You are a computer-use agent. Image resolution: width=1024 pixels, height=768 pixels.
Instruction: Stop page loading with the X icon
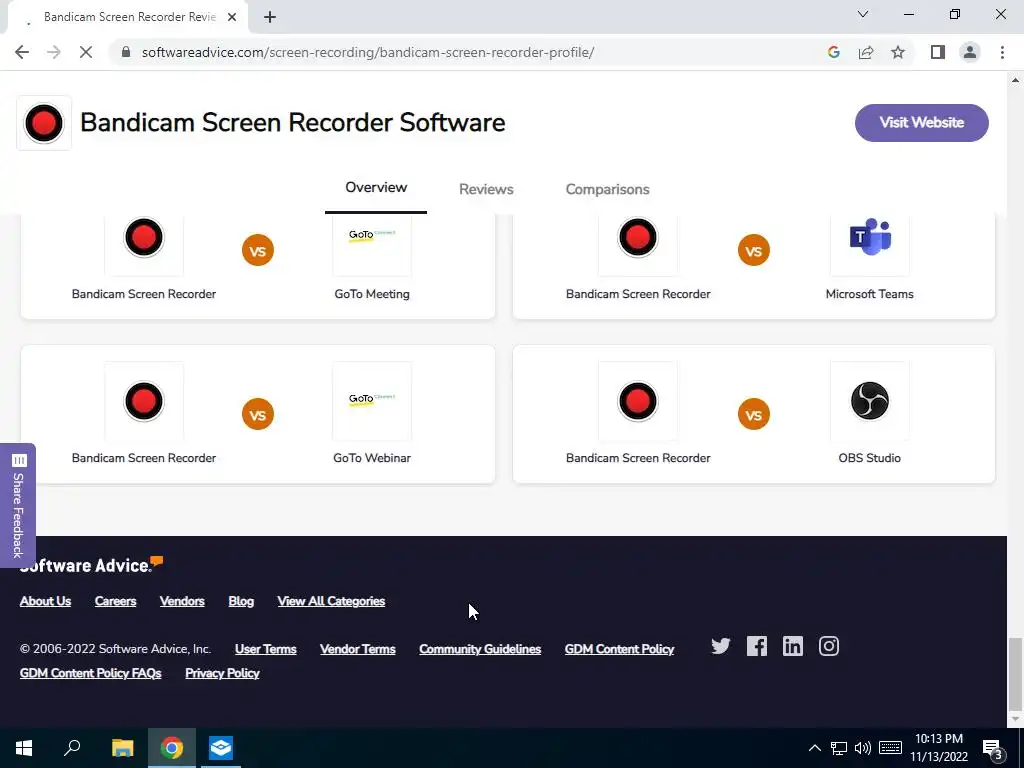(86, 52)
